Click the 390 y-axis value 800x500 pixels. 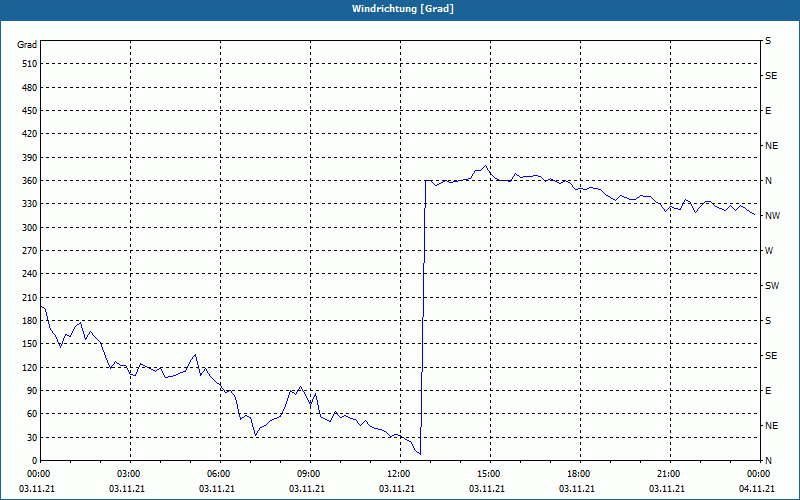pos(30,158)
